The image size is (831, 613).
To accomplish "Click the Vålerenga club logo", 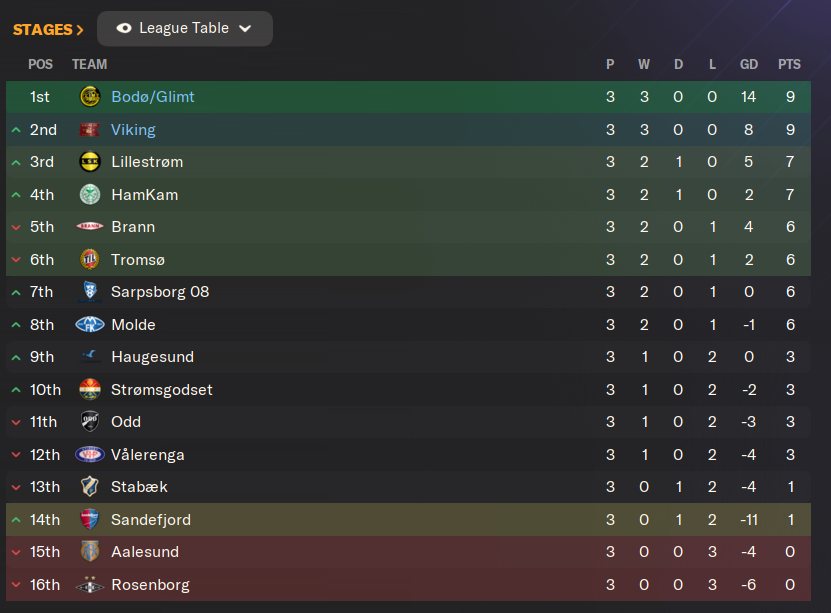I will point(90,455).
